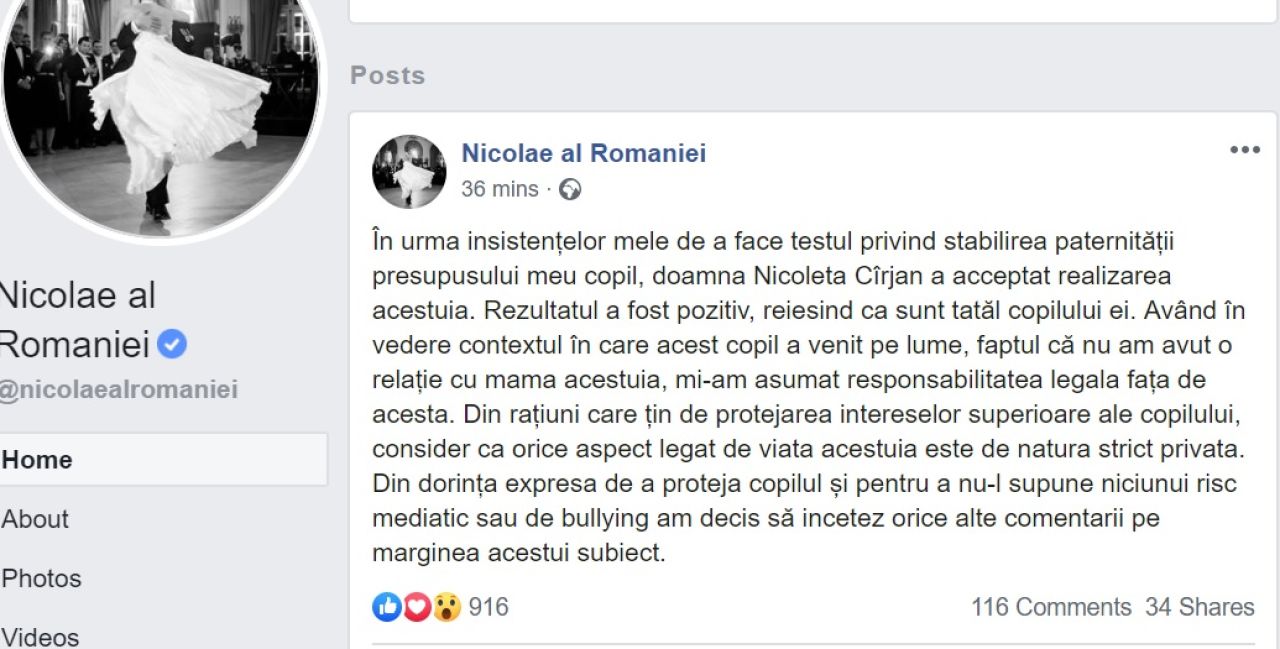This screenshot has width=1280, height=649.
Task: View the 116 Comments on the post
Action: (x=1050, y=607)
